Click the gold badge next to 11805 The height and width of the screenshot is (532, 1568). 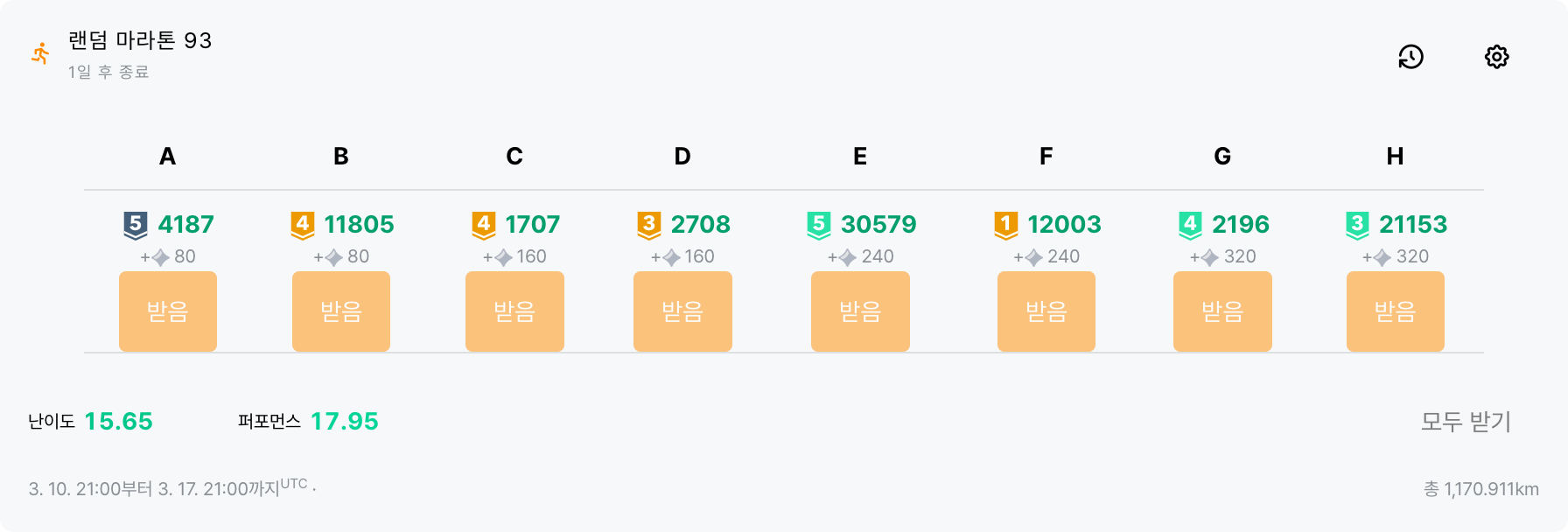coord(303,225)
